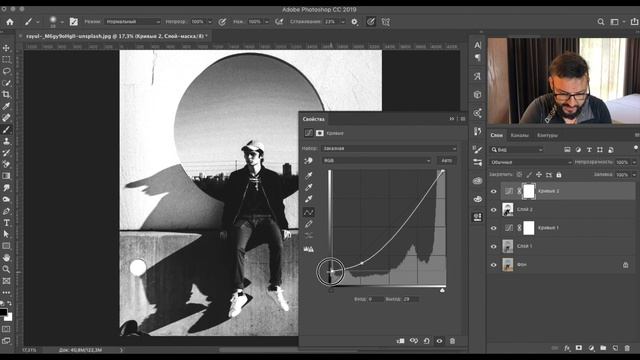Open RGB channel dropdown in Curves

pyautogui.click(x=376, y=161)
